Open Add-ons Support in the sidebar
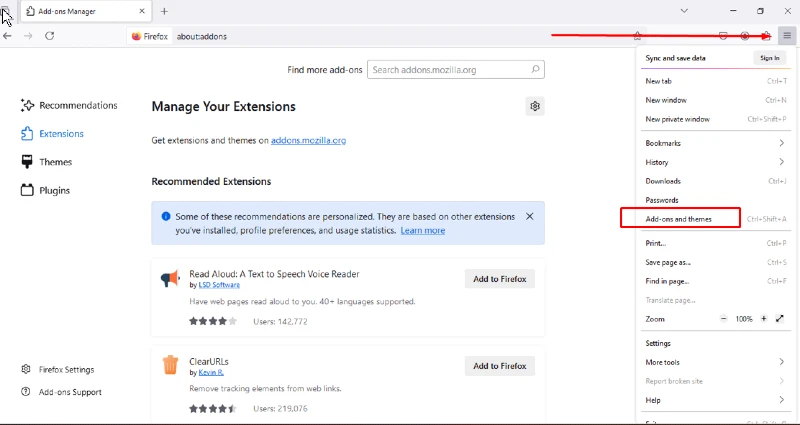The width and height of the screenshot is (800, 425). coord(61,392)
